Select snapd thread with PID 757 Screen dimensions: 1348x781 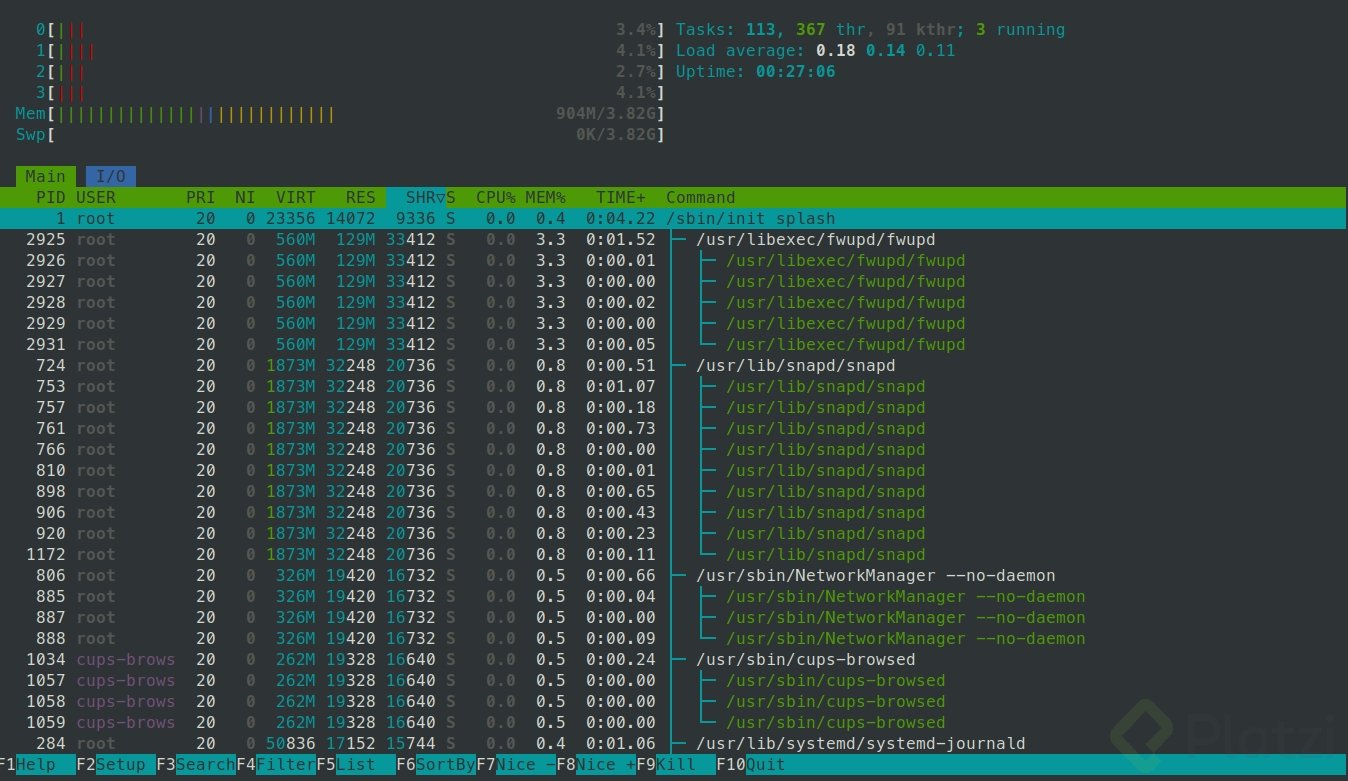pyautogui.click(x=674, y=408)
